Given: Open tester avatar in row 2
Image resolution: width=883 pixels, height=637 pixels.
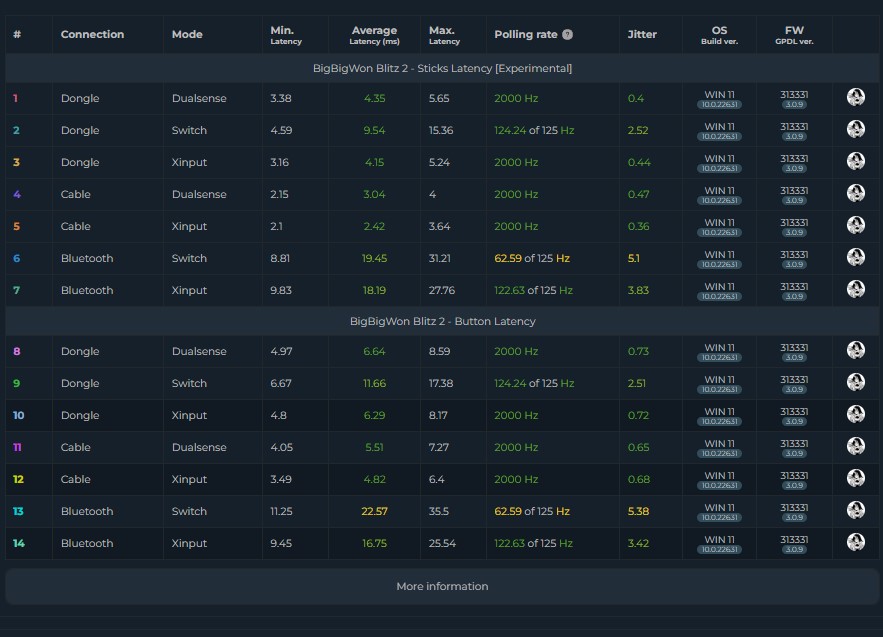Looking at the screenshot, I should [855, 130].
